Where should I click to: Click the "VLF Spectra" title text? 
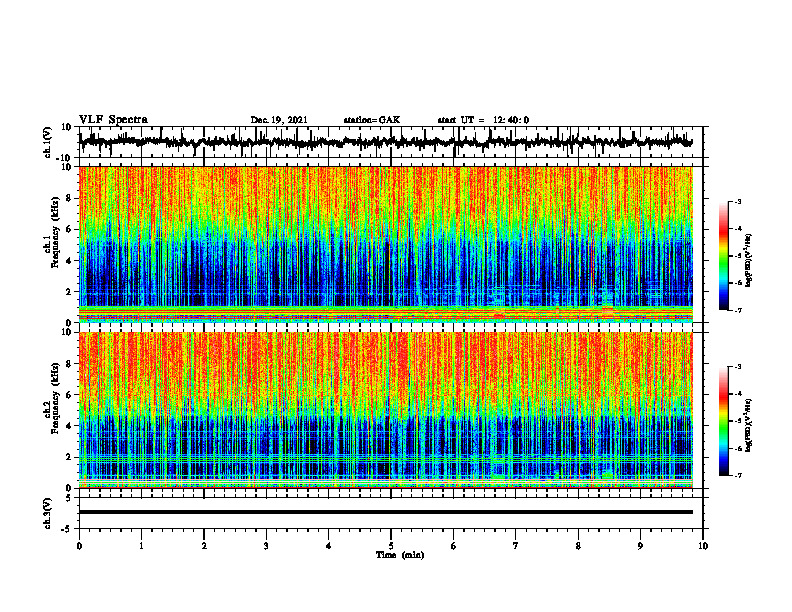[x=113, y=120]
